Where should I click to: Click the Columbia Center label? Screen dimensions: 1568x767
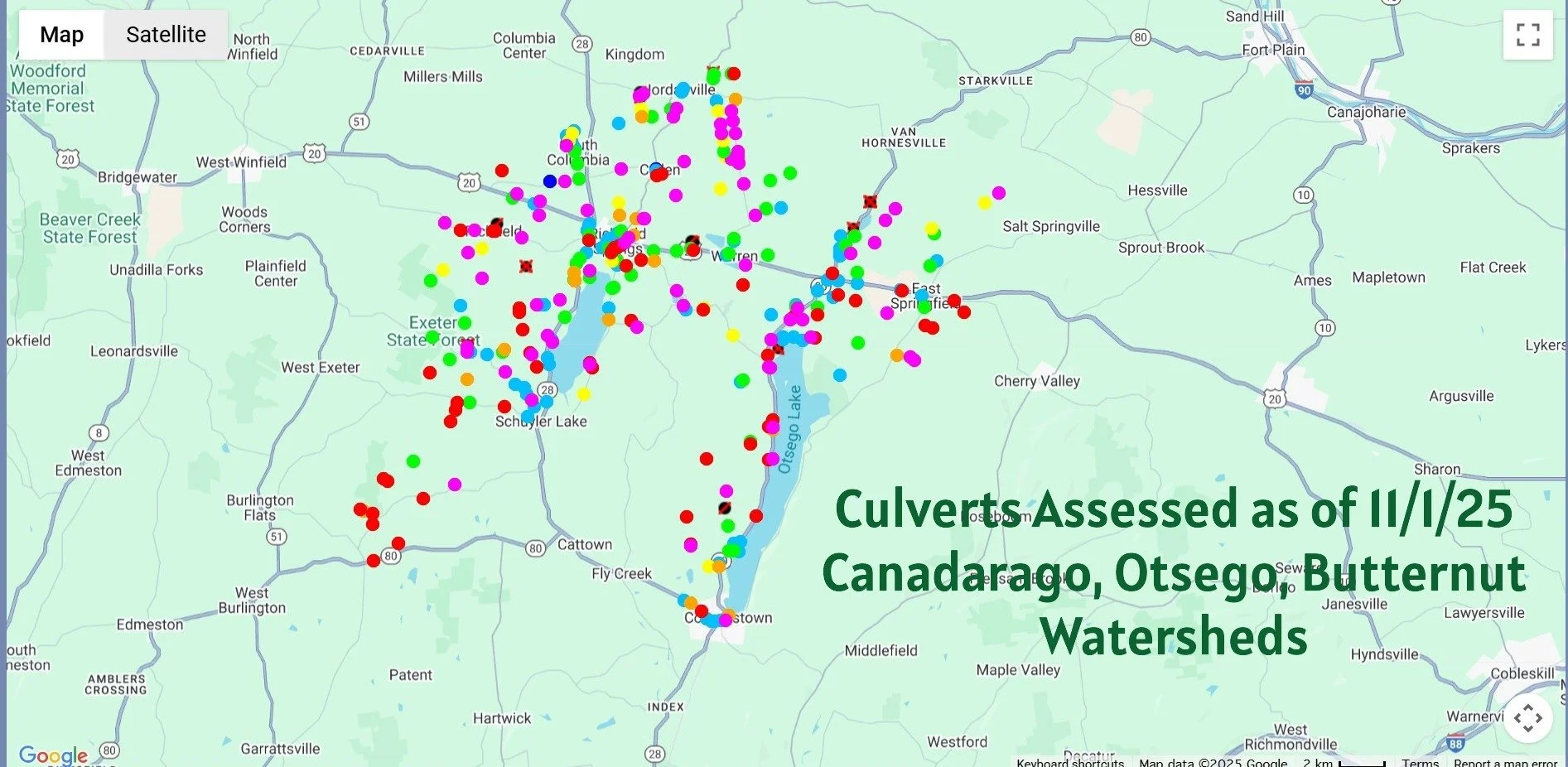coord(524,46)
